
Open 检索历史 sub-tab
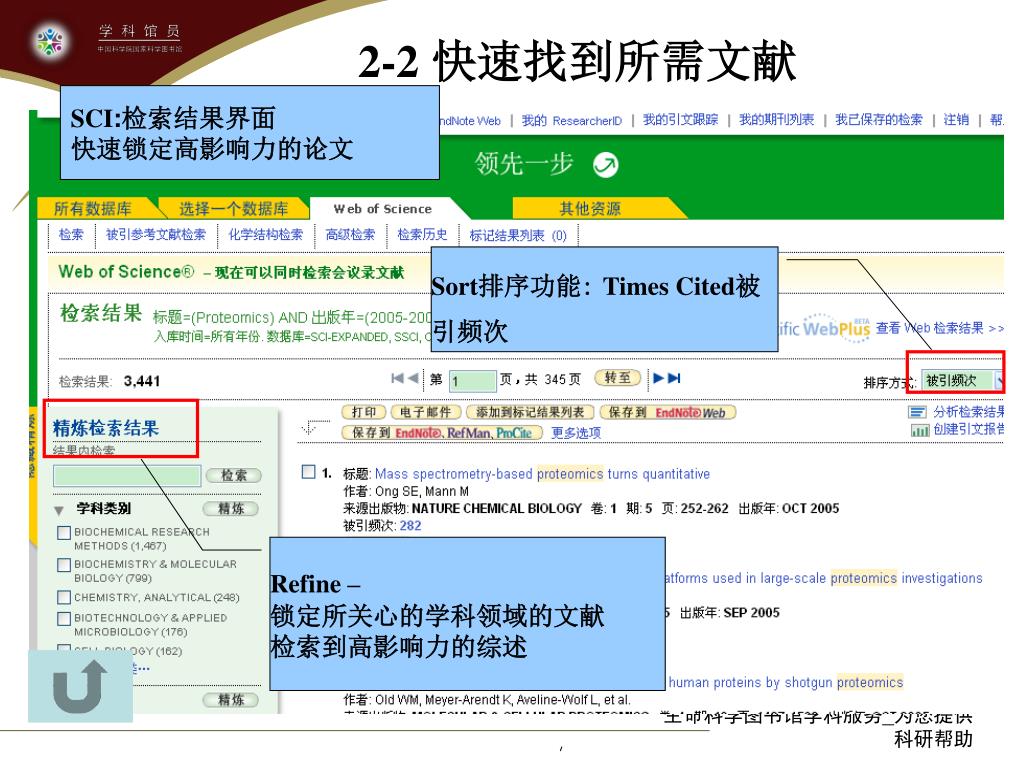422,234
